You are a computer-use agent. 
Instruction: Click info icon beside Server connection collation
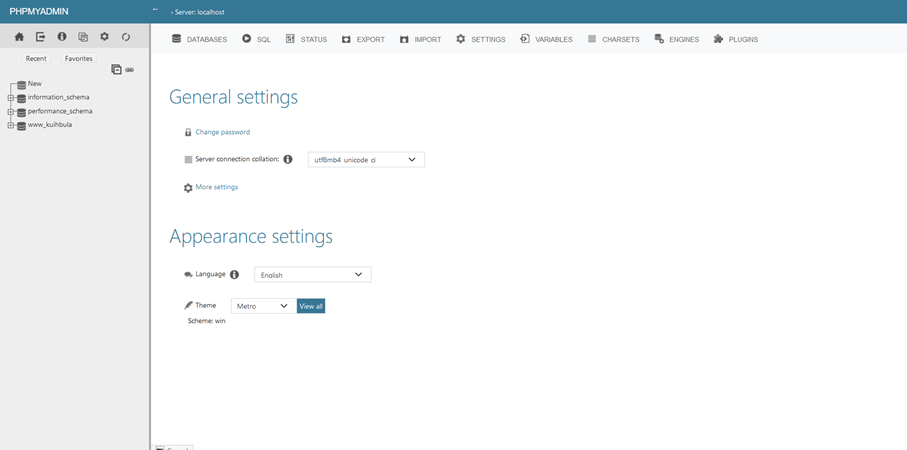coord(288,159)
